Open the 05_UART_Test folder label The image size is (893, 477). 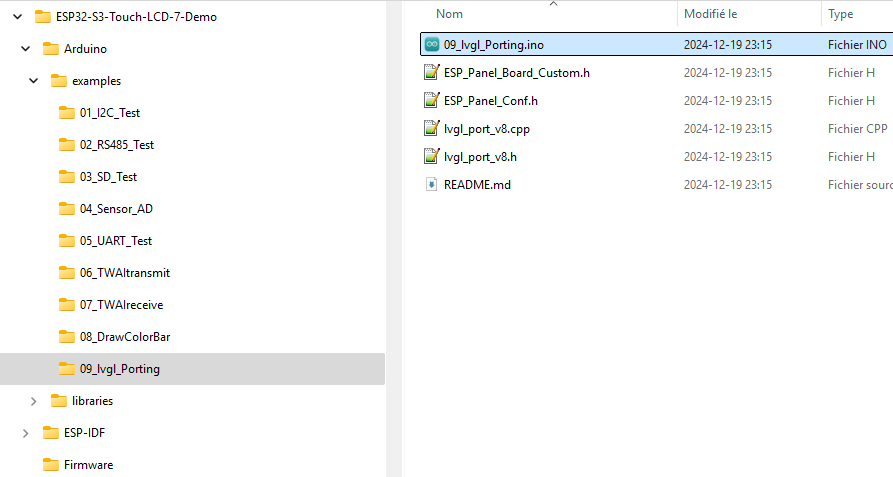pyautogui.click(x=116, y=241)
